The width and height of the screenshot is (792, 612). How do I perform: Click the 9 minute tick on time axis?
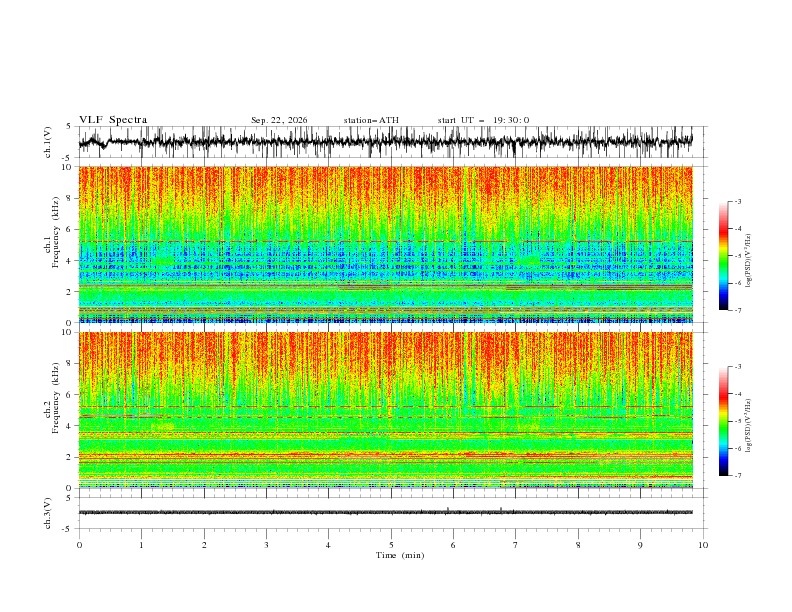pyautogui.click(x=640, y=545)
